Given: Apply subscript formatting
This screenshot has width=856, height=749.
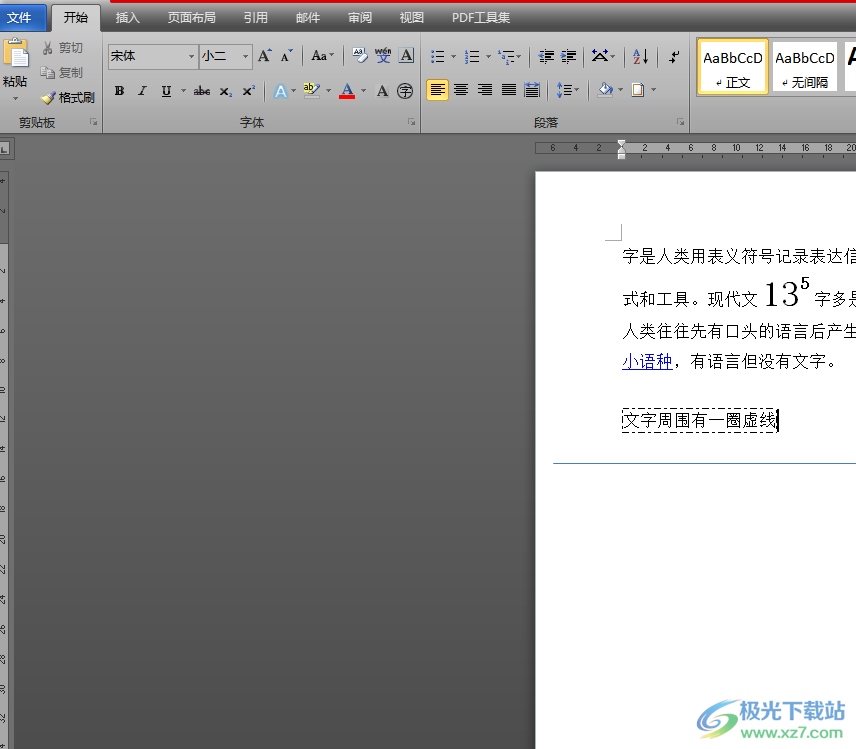Looking at the screenshot, I should click(225, 91).
